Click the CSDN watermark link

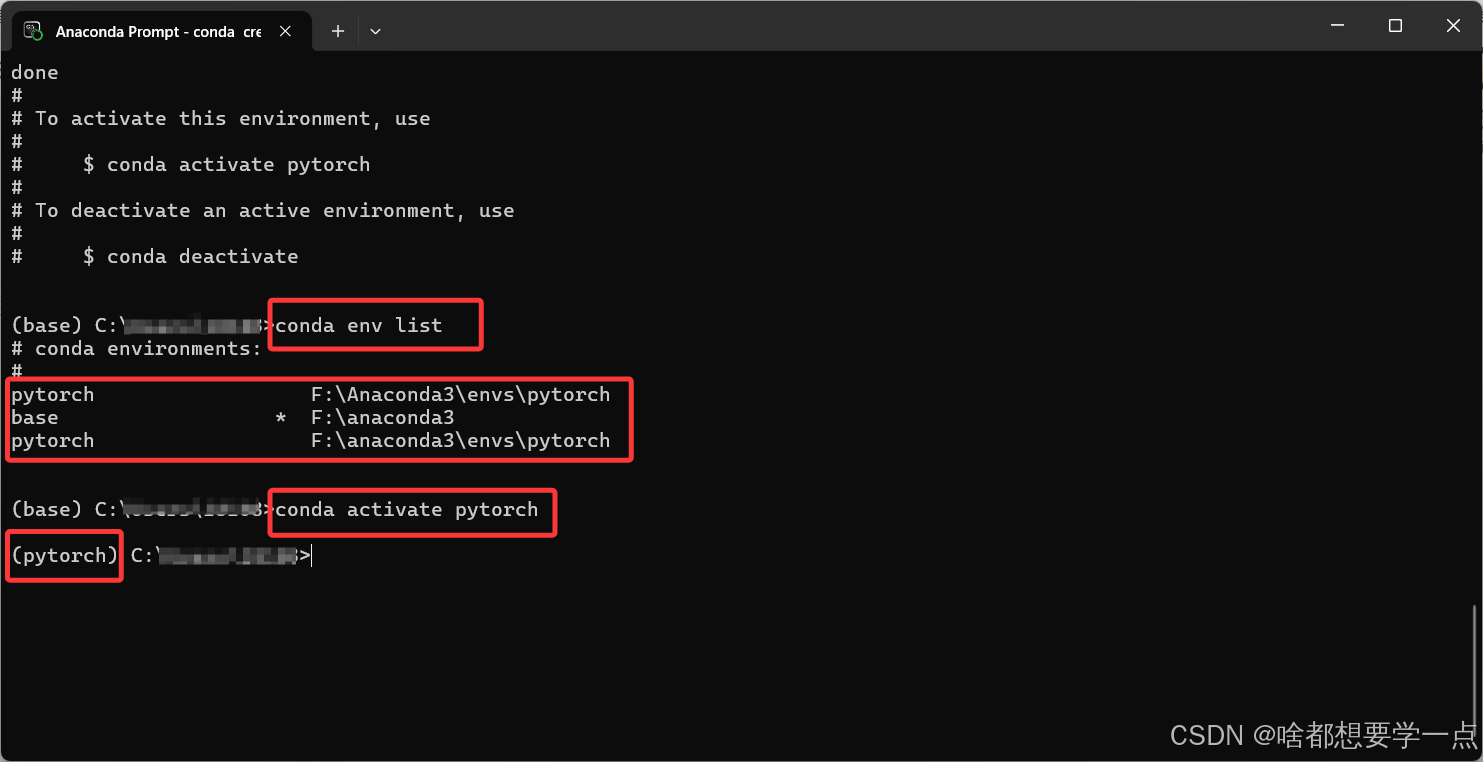click(x=1207, y=736)
